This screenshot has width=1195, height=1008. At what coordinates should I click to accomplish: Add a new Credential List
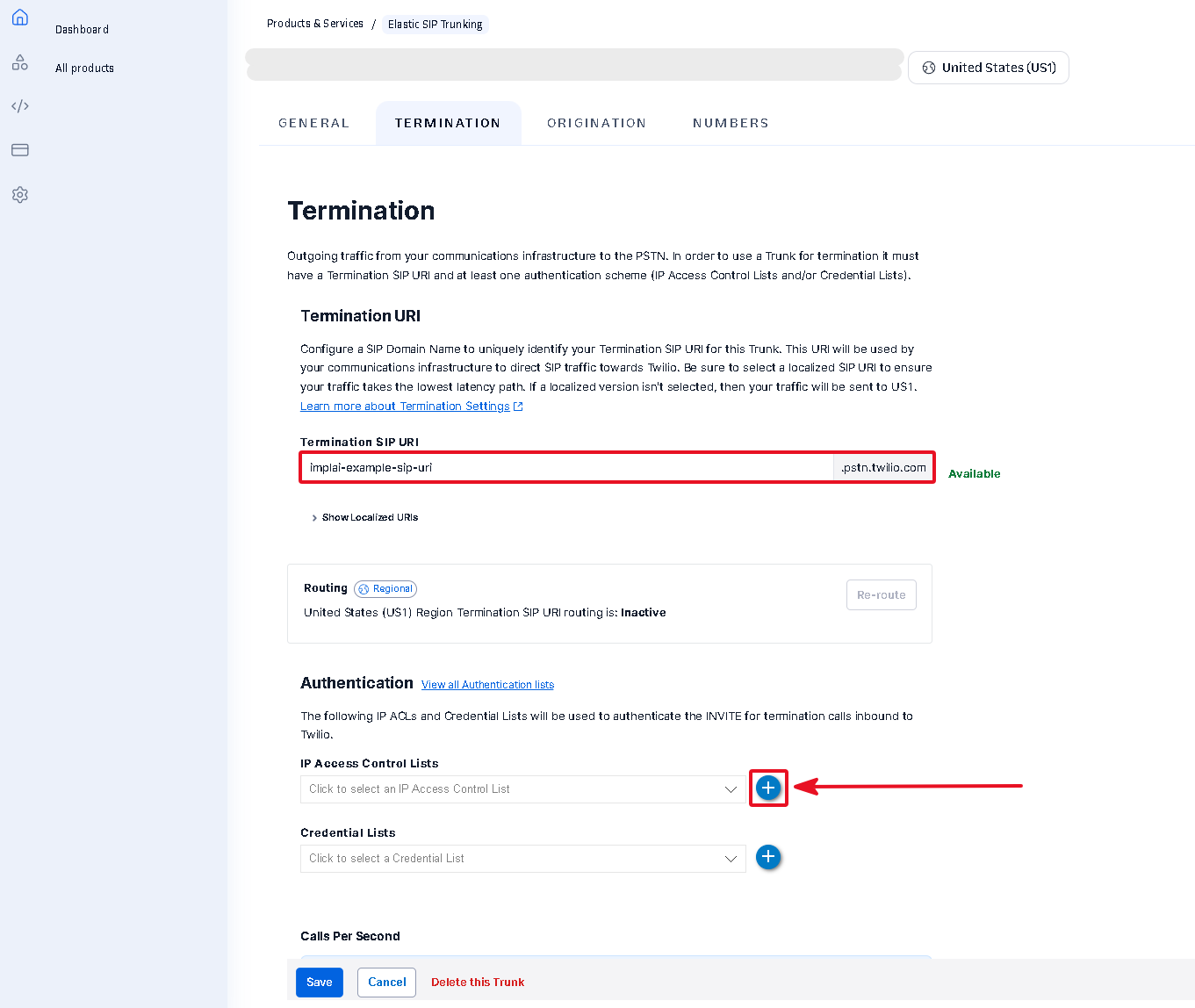point(768,857)
